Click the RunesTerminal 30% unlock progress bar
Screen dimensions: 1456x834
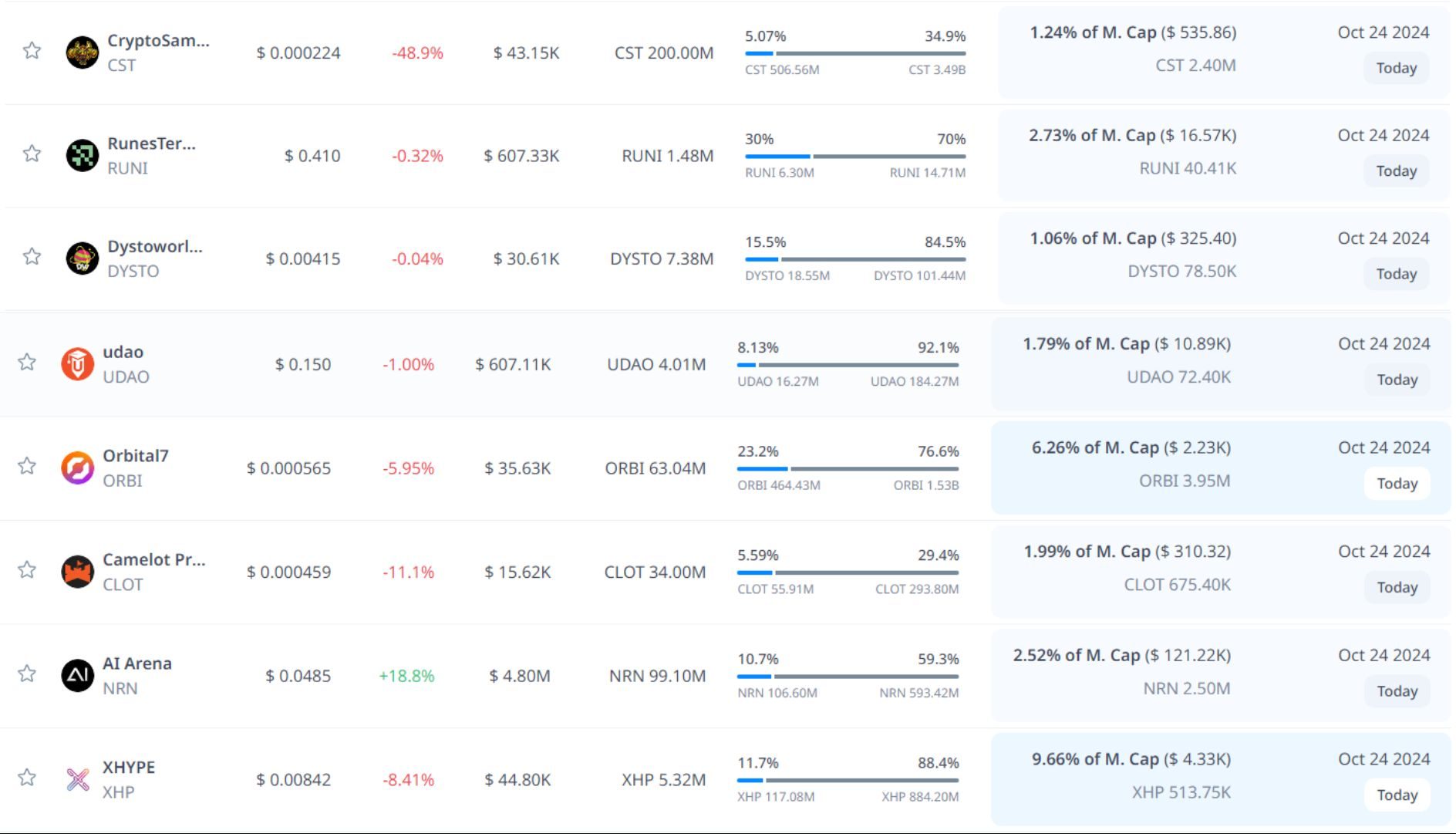pyautogui.click(x=854, y=157)
